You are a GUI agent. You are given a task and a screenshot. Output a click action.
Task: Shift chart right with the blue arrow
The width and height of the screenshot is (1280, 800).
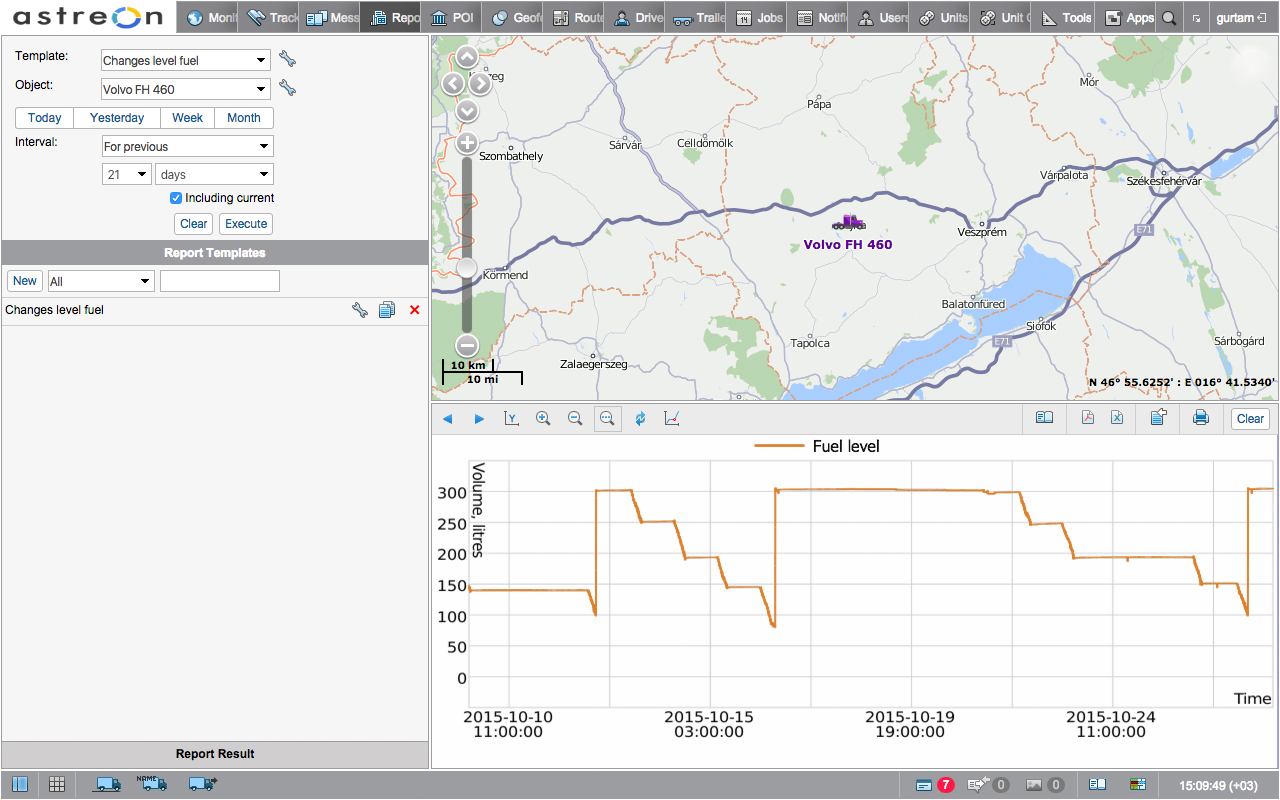(479, 419)
